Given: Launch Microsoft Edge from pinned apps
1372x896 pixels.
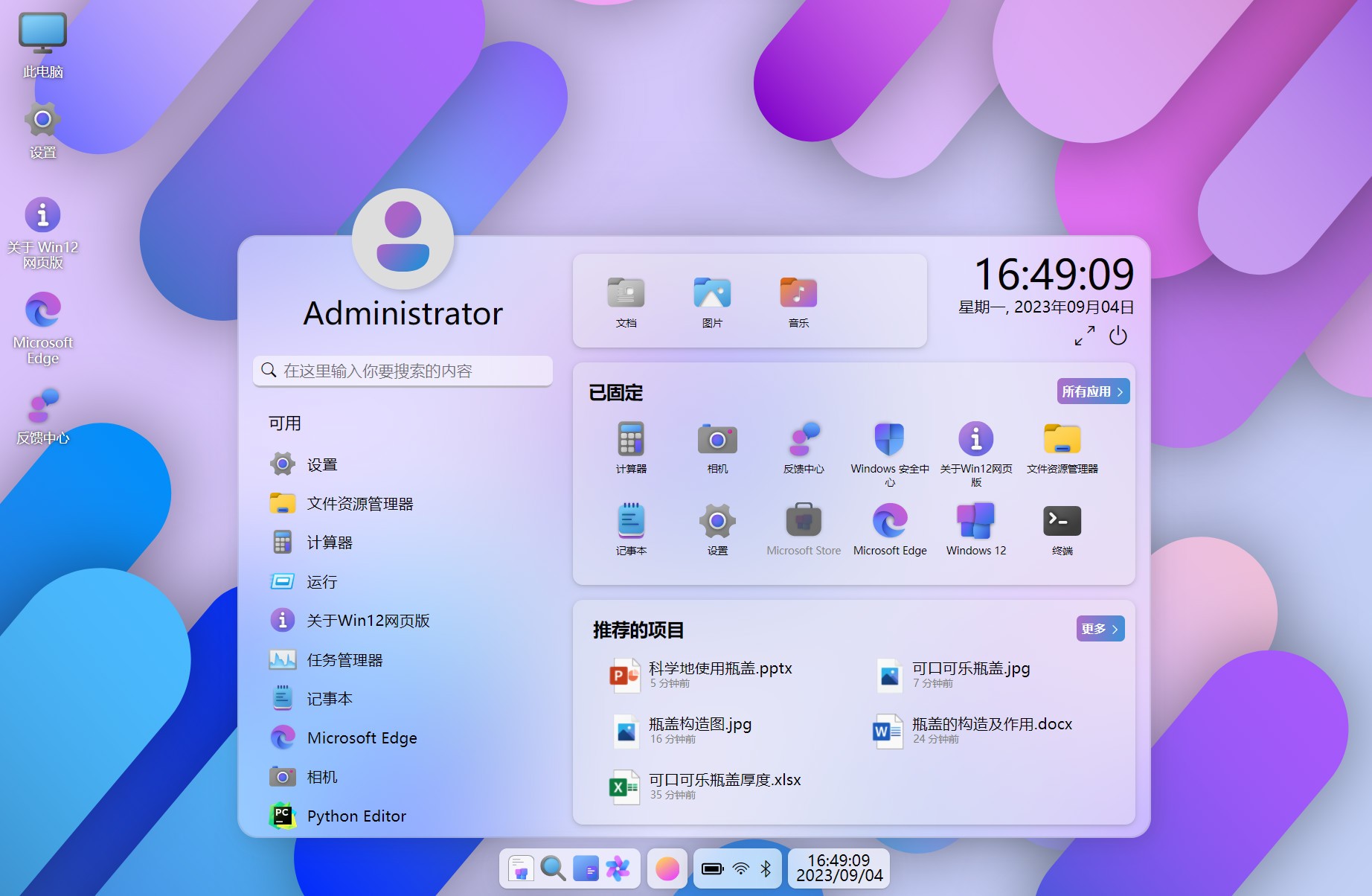Looking at the screenshot, I should 890,529.
